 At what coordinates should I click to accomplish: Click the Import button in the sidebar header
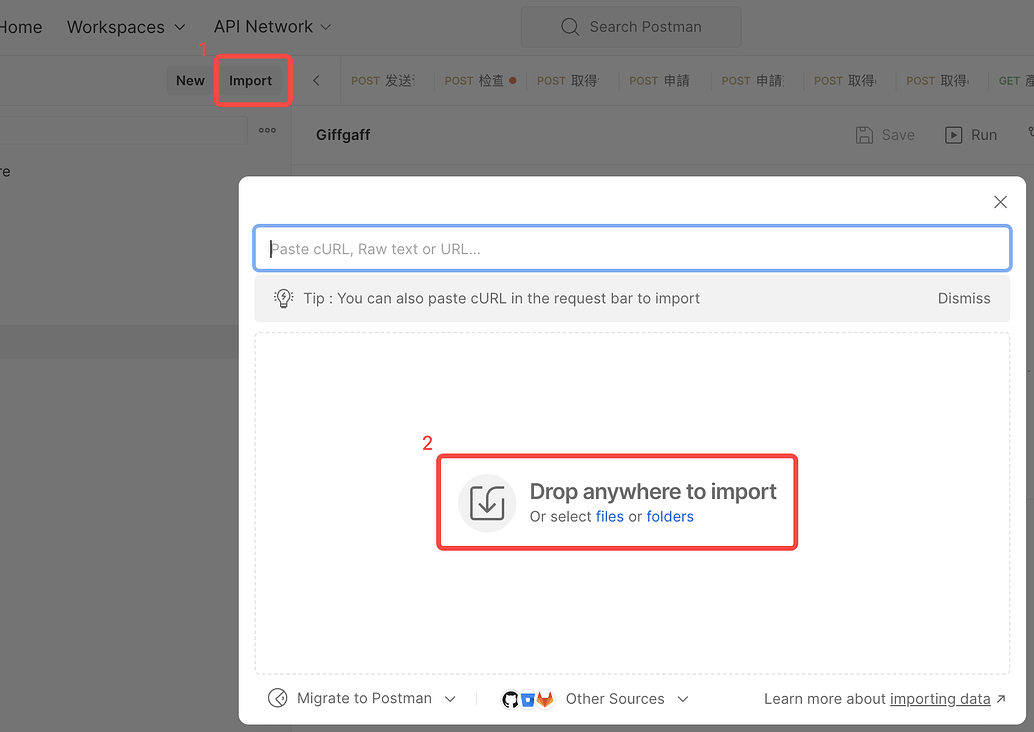pos(251,80)
